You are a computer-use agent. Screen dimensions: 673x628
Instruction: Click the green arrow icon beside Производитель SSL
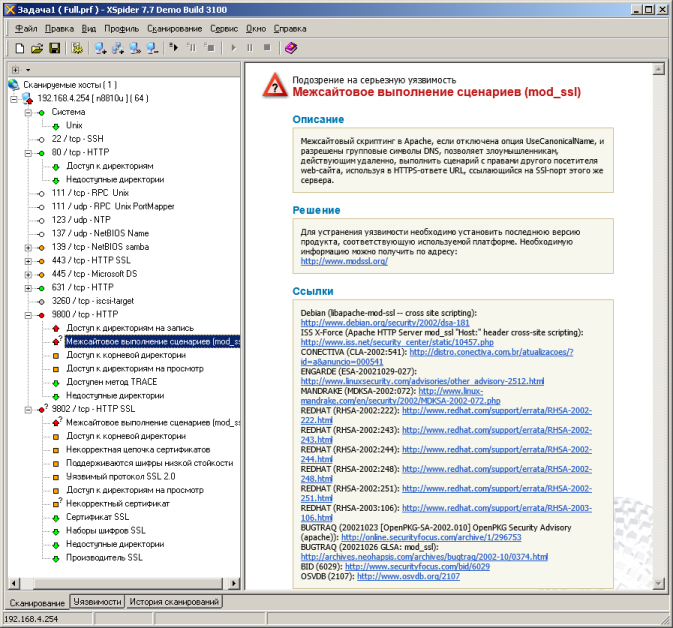click(x=56, y=558)
